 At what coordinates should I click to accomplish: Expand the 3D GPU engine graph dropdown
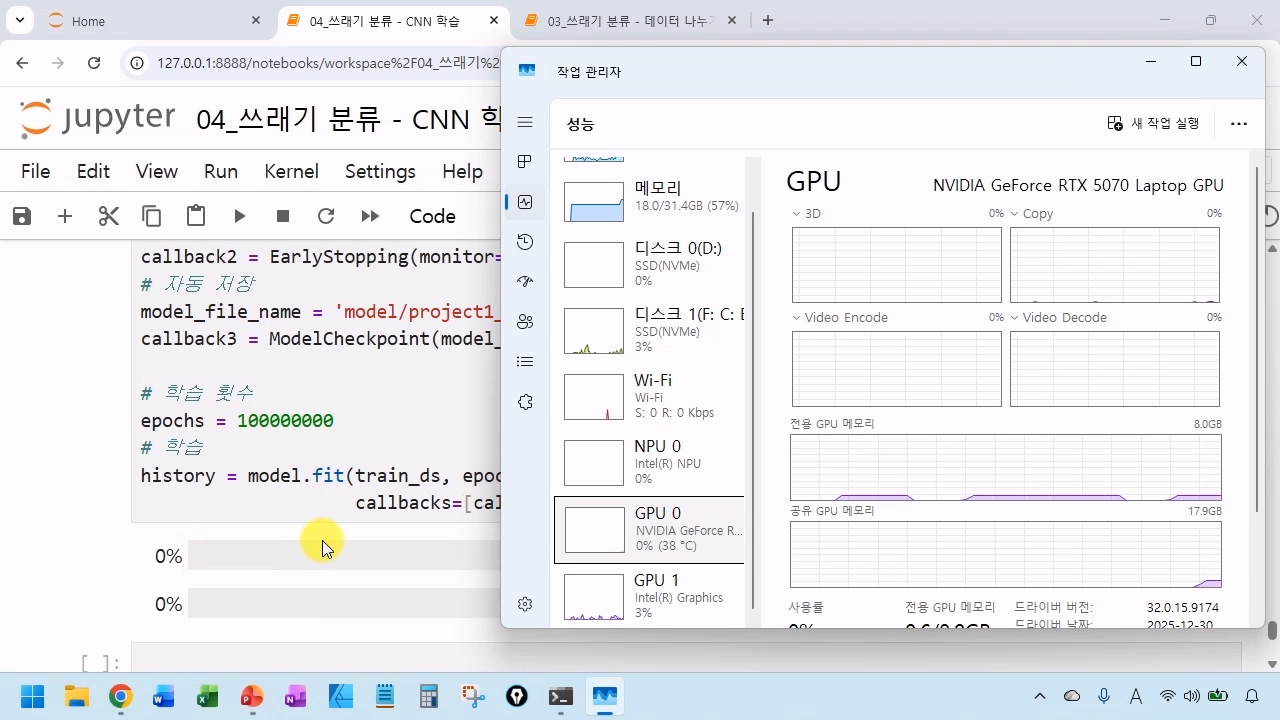point(798,214)
